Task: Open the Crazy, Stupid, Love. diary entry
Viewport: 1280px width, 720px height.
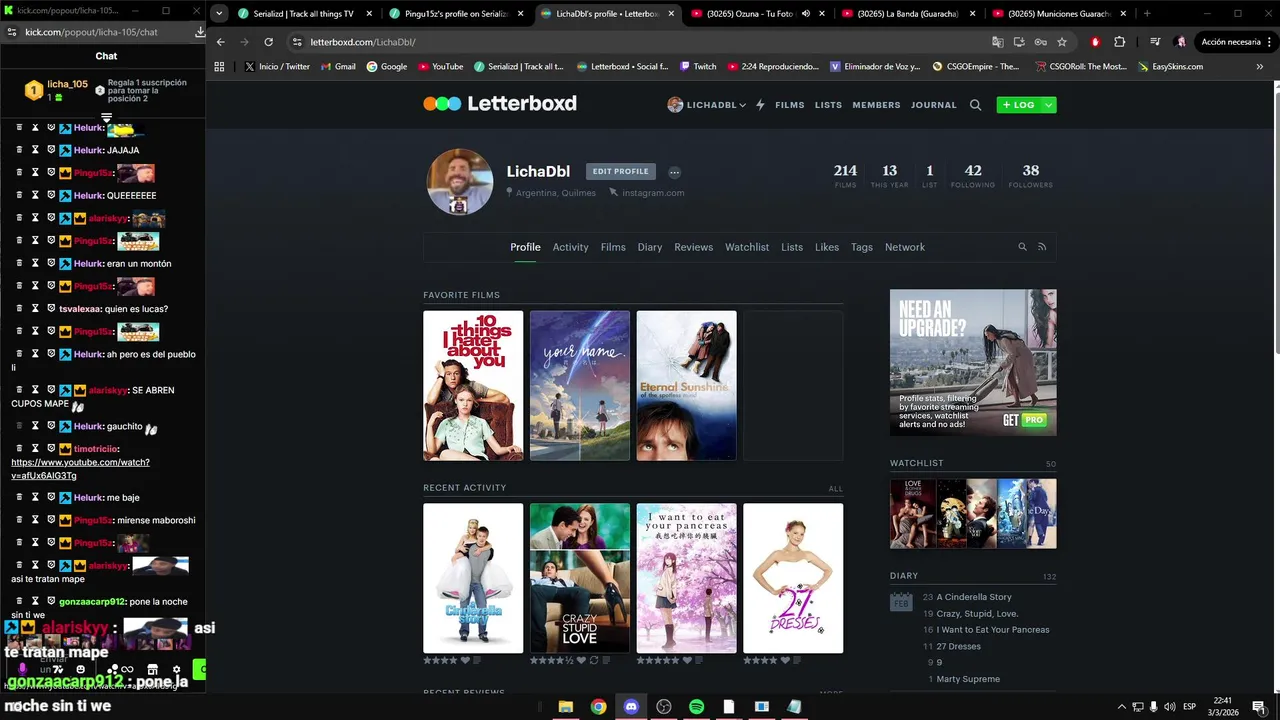Action: pos(978,613)
